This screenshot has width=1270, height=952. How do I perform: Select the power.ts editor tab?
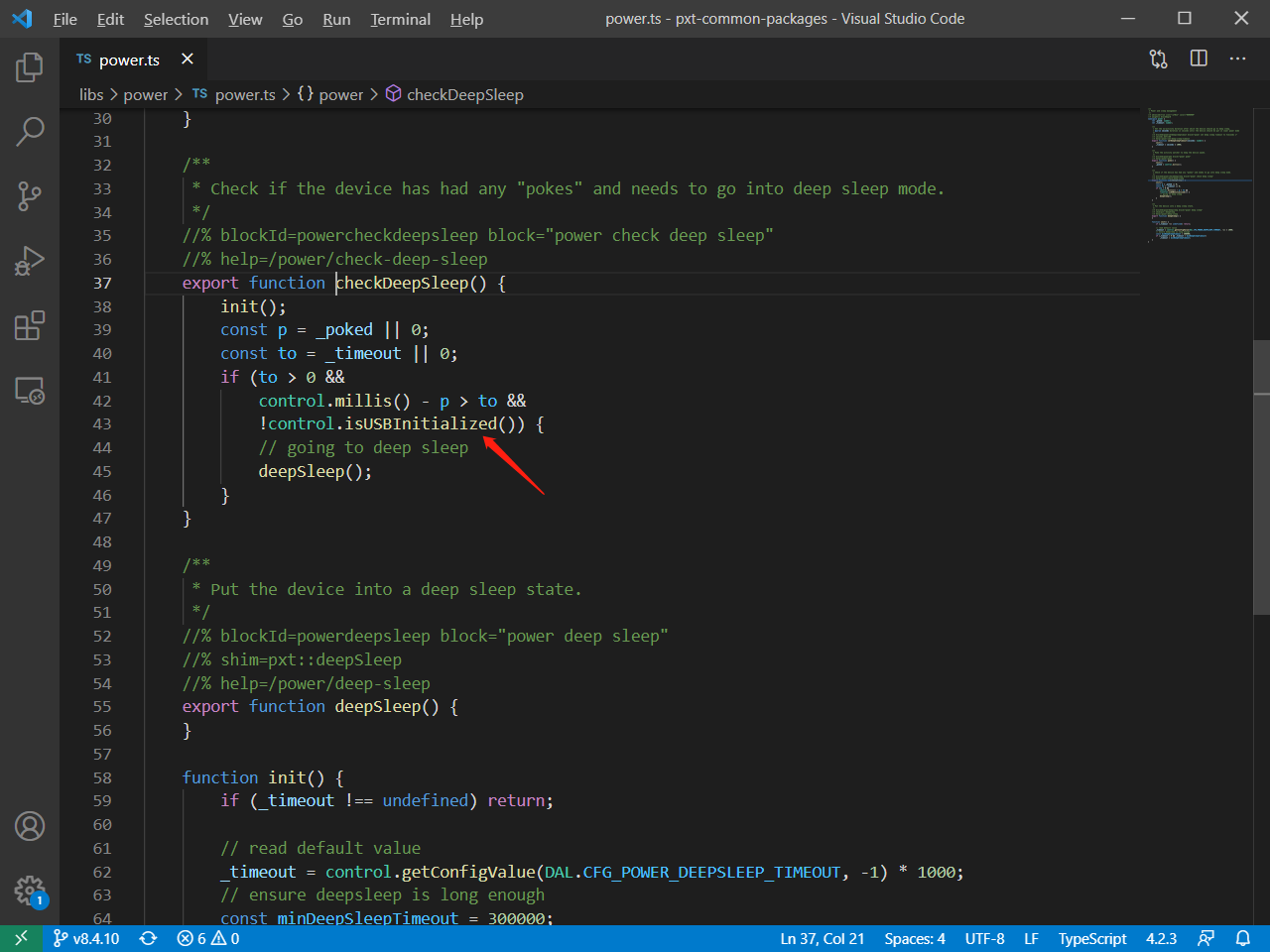(x=128, y=59)
